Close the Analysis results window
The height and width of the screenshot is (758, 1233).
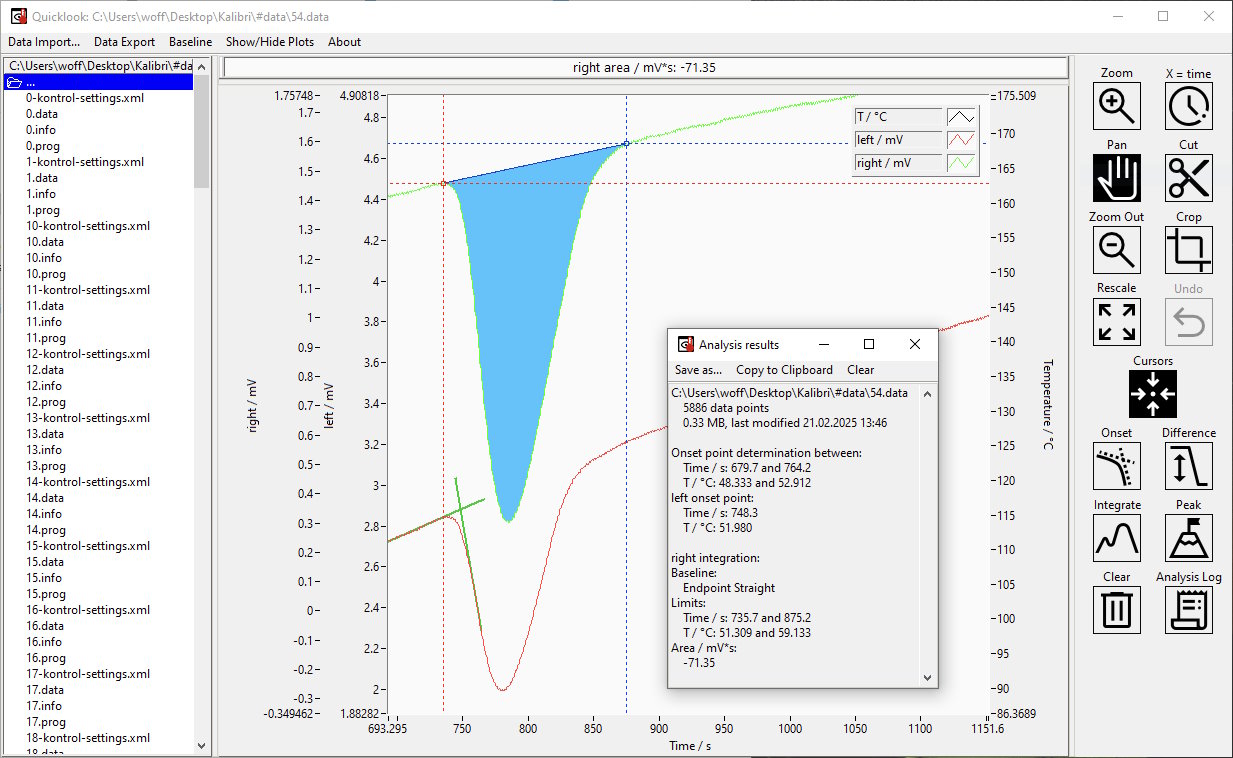(915, 344)
